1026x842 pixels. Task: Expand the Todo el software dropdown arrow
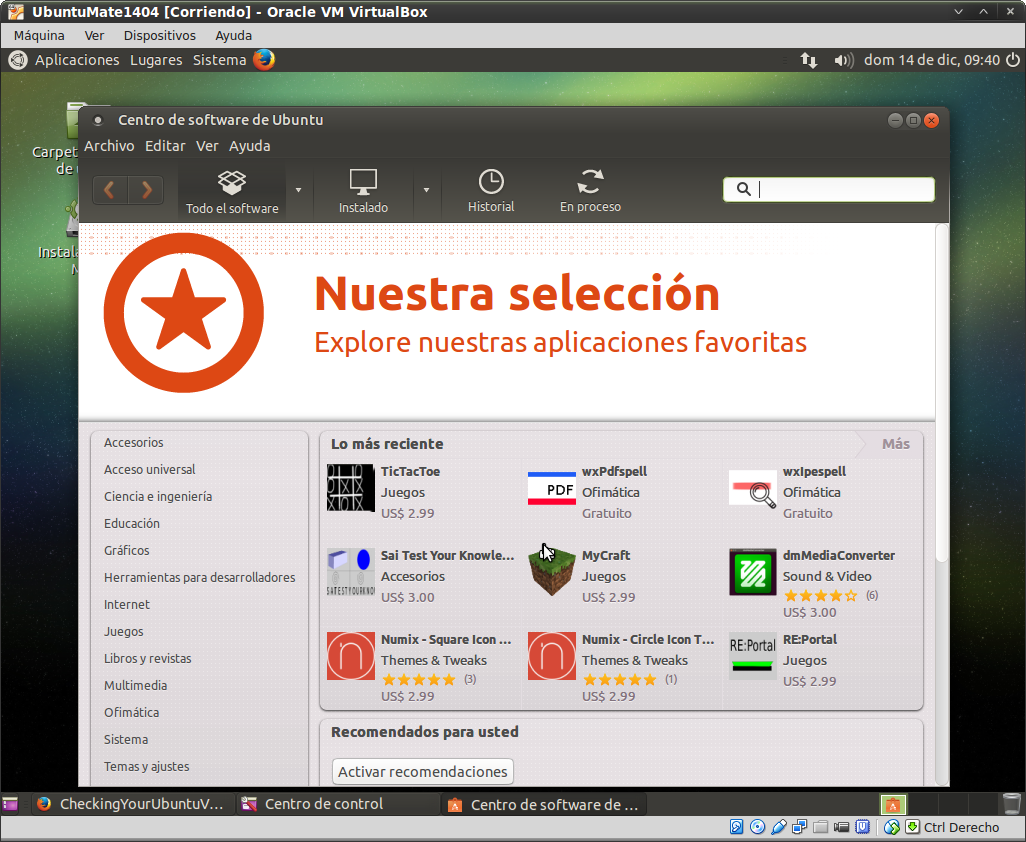click(298, 190)
